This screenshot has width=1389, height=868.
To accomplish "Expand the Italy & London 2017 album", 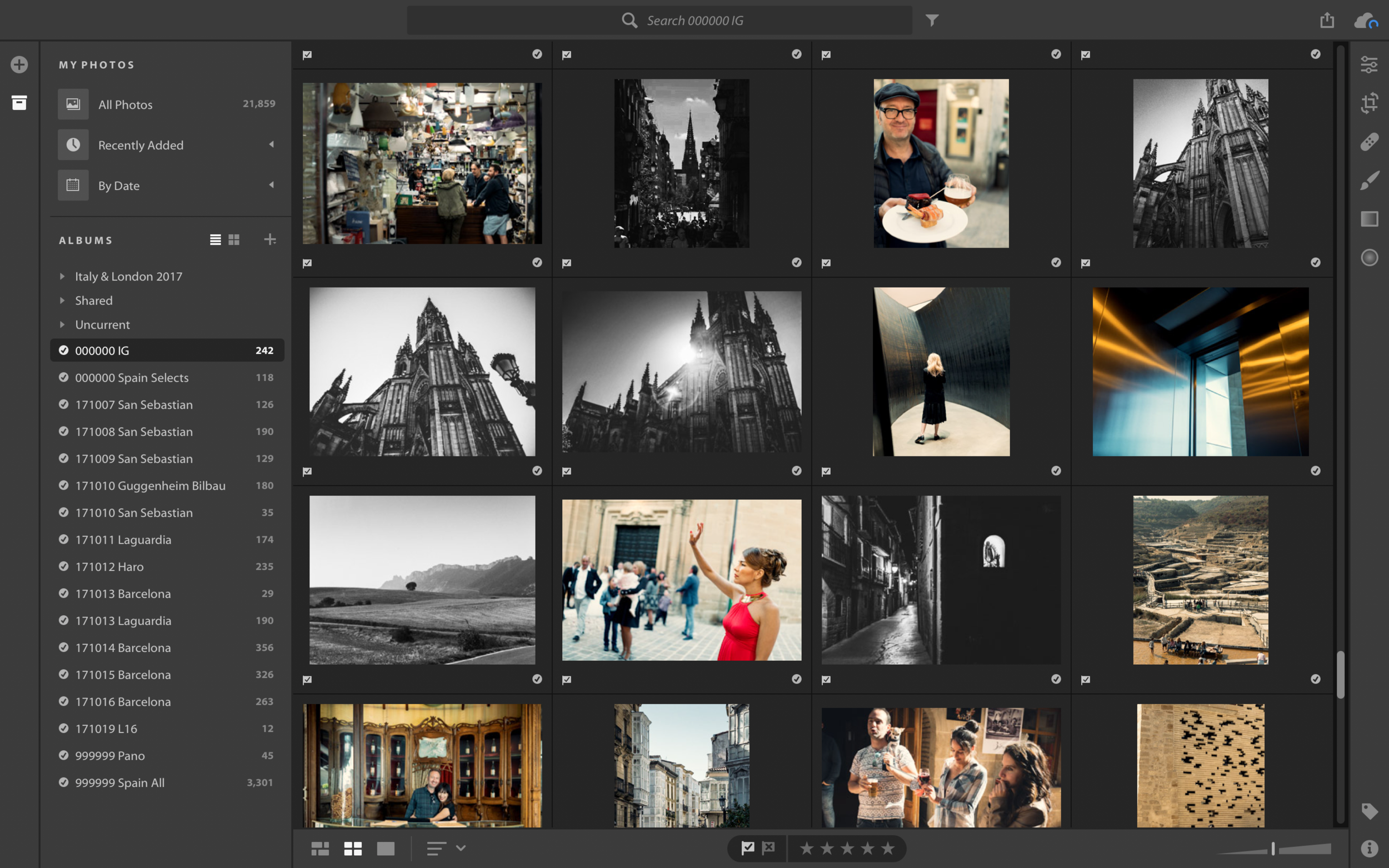I will click(62, 276).
